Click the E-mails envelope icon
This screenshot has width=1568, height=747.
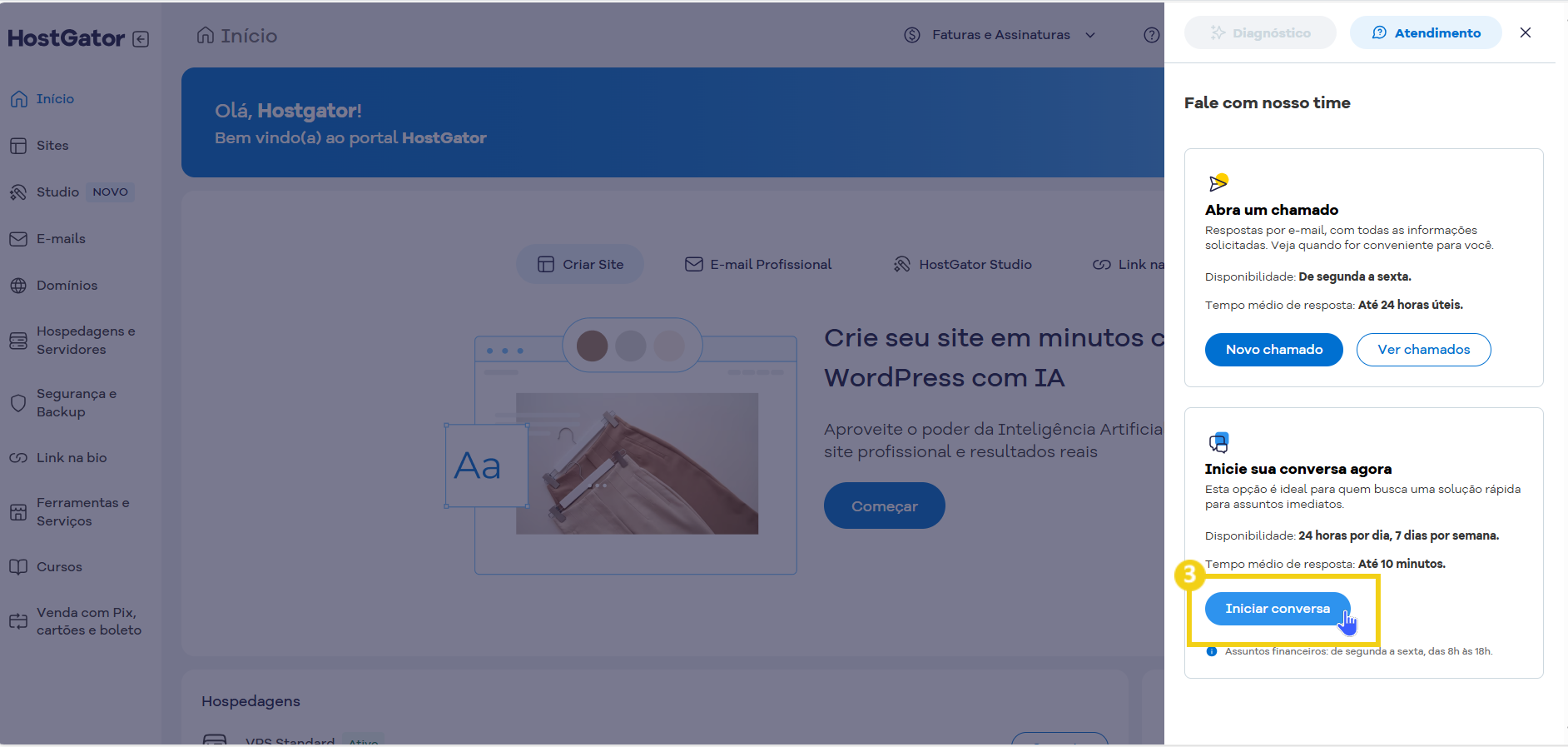point(18,239)
